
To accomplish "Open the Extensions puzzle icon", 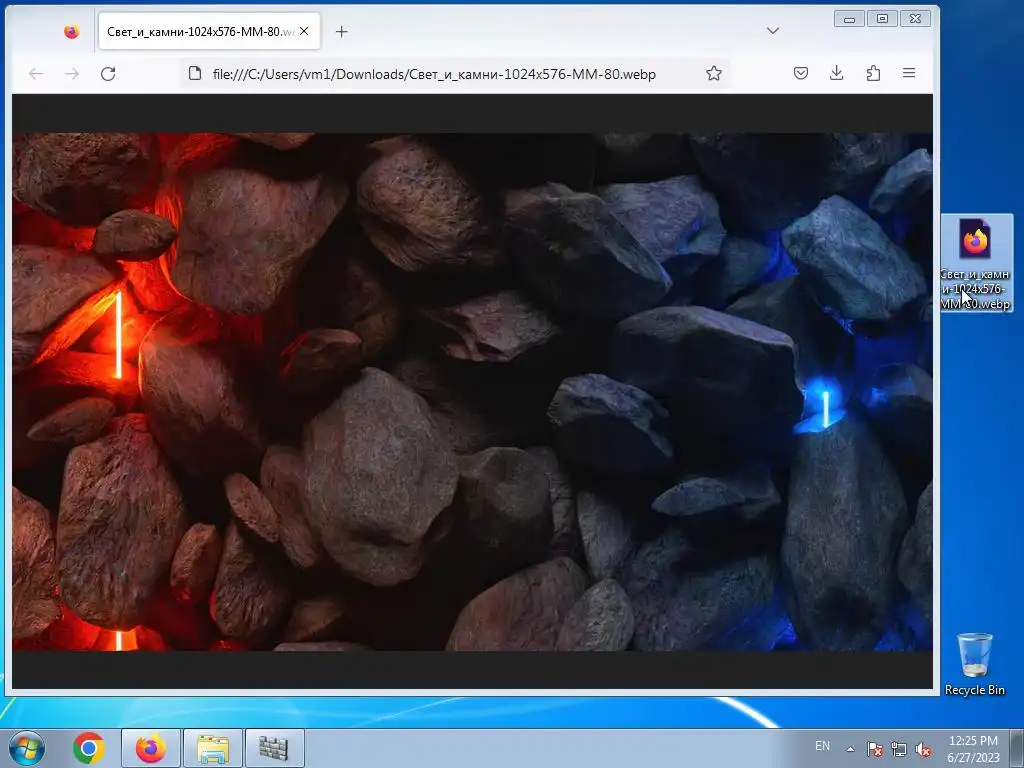I will [x=873, y=73].
